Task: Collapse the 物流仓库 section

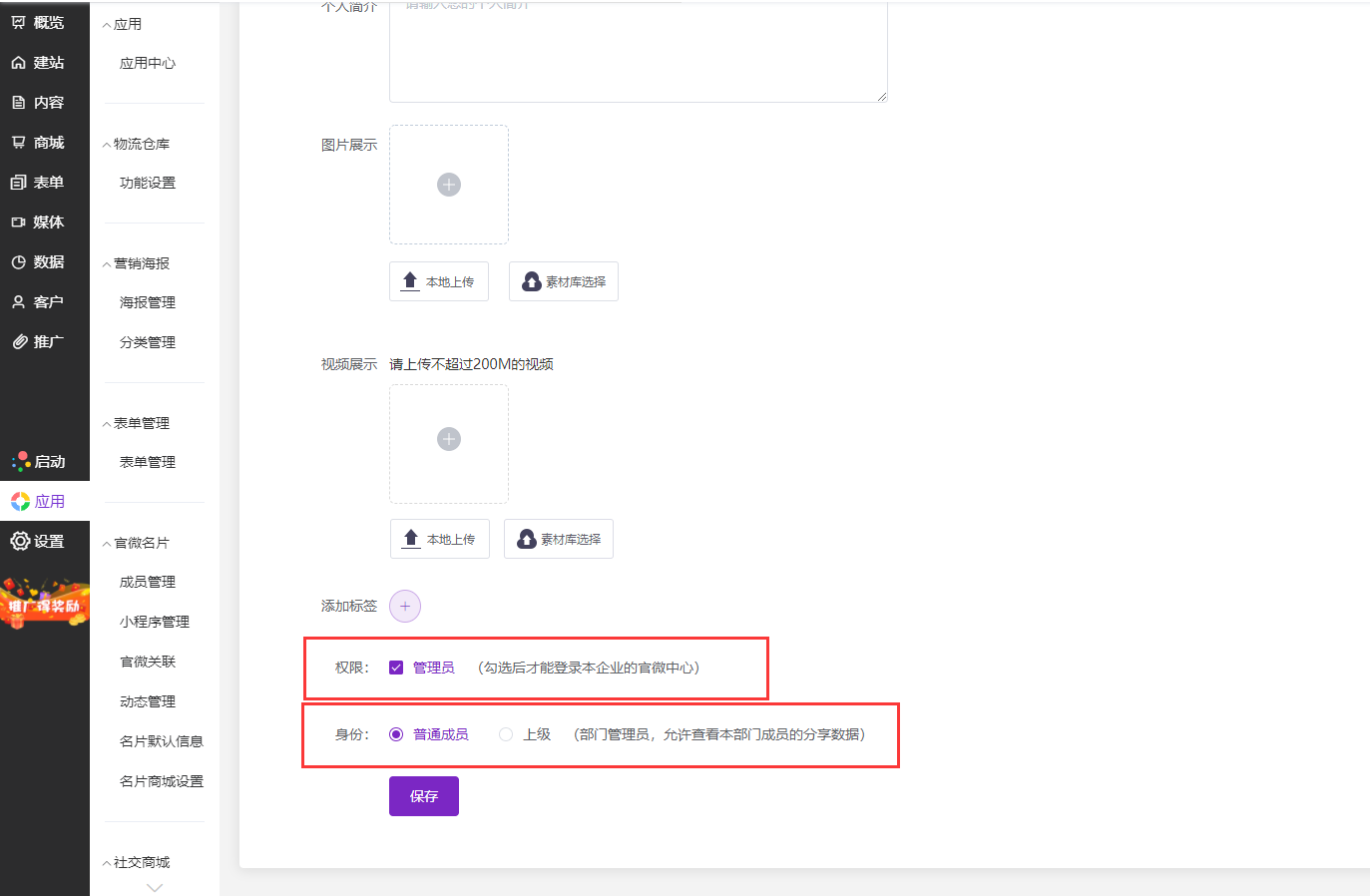Action: [x=107, y=145]
